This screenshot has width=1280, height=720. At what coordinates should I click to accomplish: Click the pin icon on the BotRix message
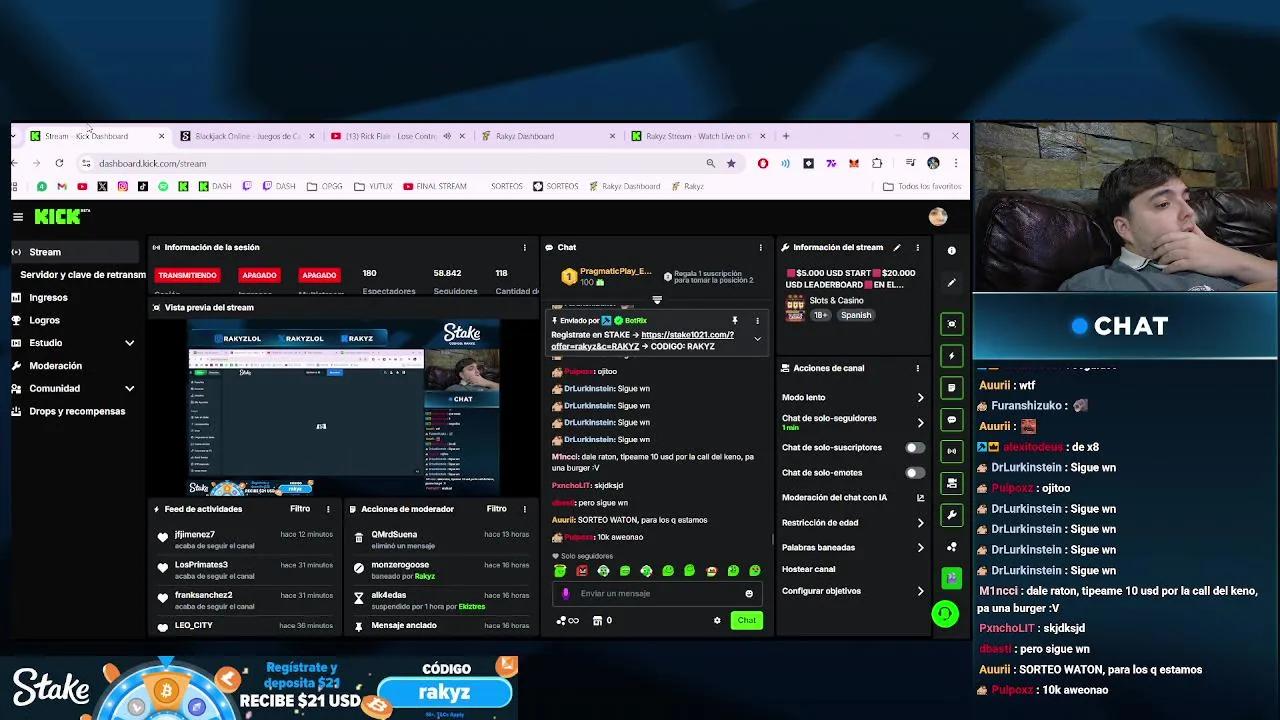point(735,320)
